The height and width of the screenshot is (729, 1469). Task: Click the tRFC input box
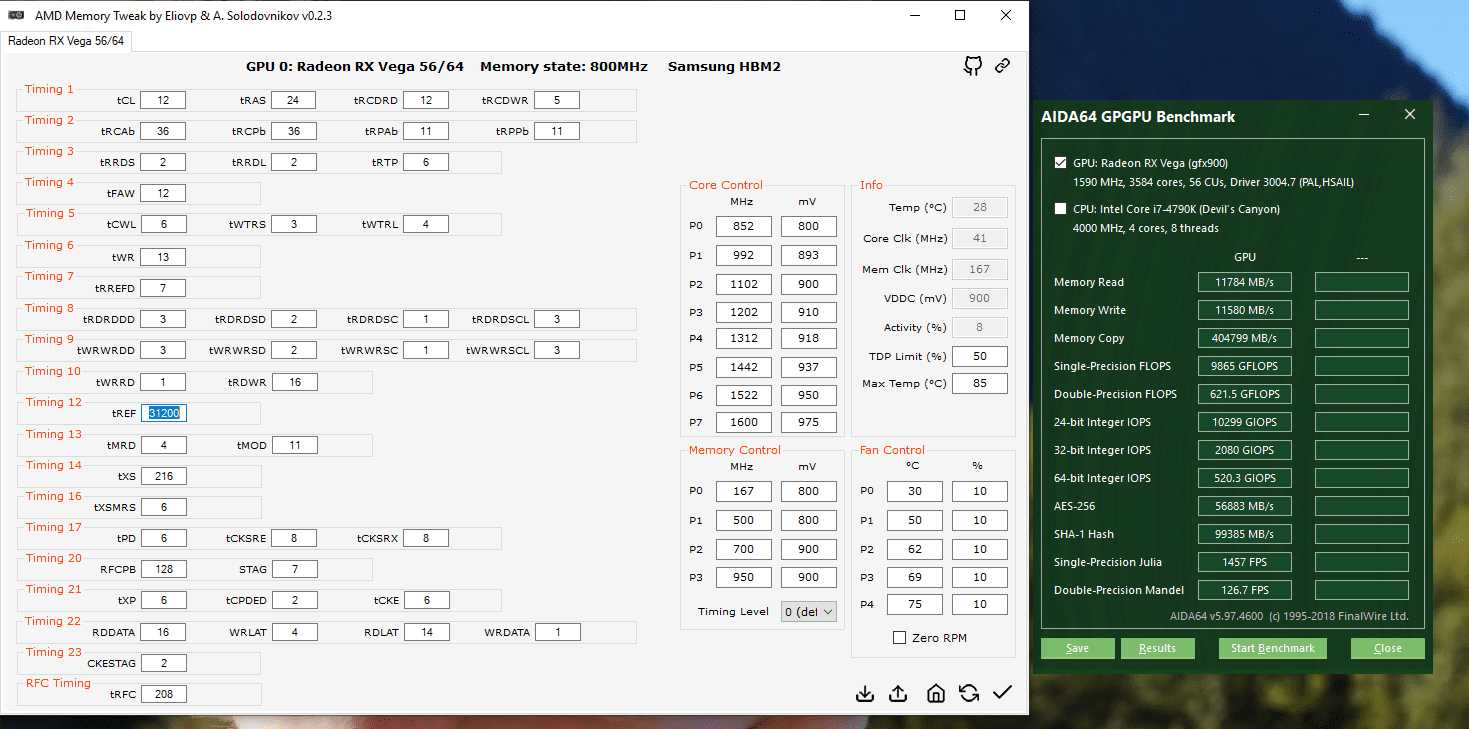coord(163,694)
